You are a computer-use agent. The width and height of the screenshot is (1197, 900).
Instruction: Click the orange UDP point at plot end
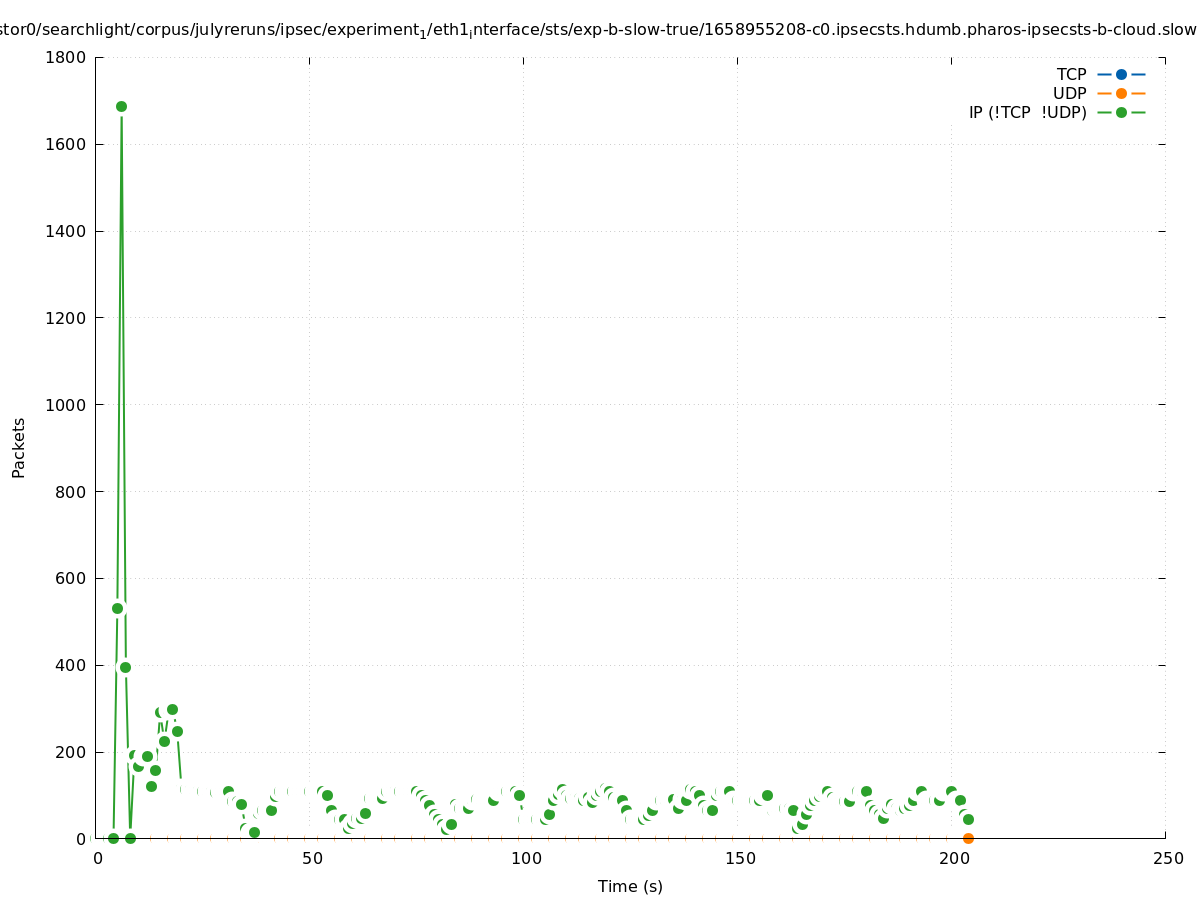coord(968,838)
